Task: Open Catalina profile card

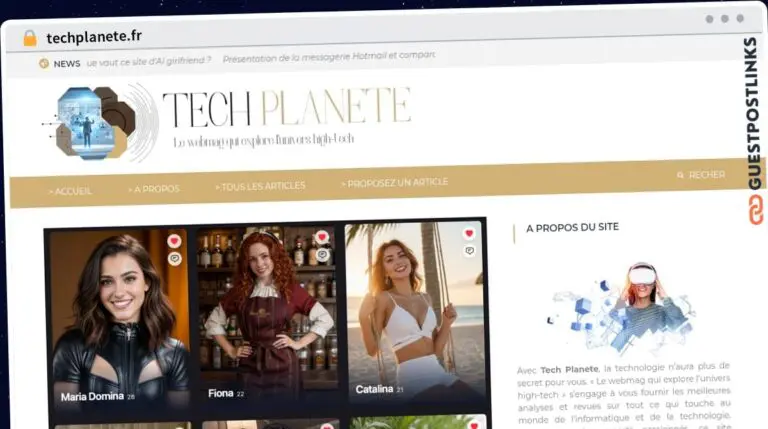Action: [x=415, y=311]
